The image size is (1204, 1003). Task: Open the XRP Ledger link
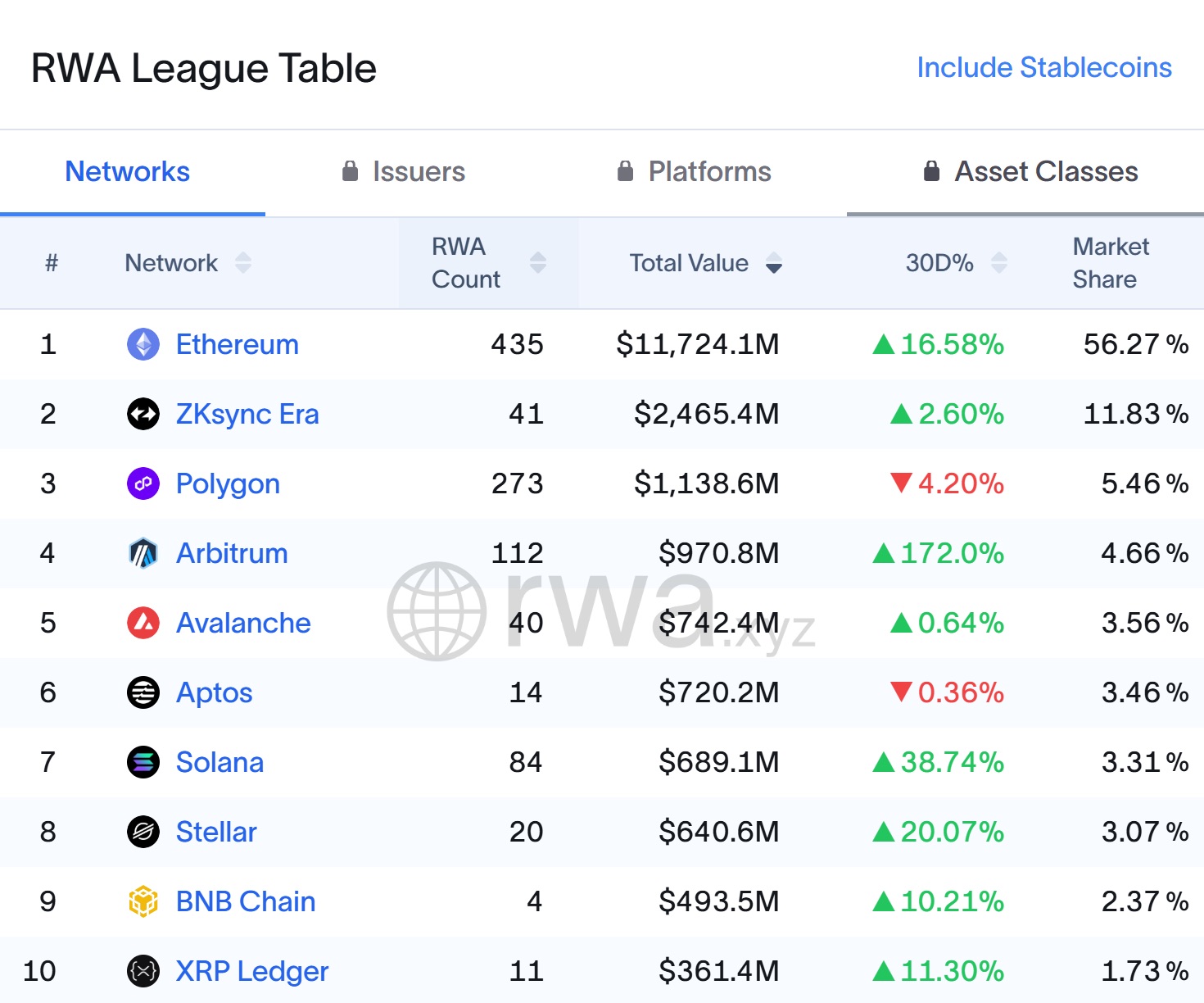(251, 971)
